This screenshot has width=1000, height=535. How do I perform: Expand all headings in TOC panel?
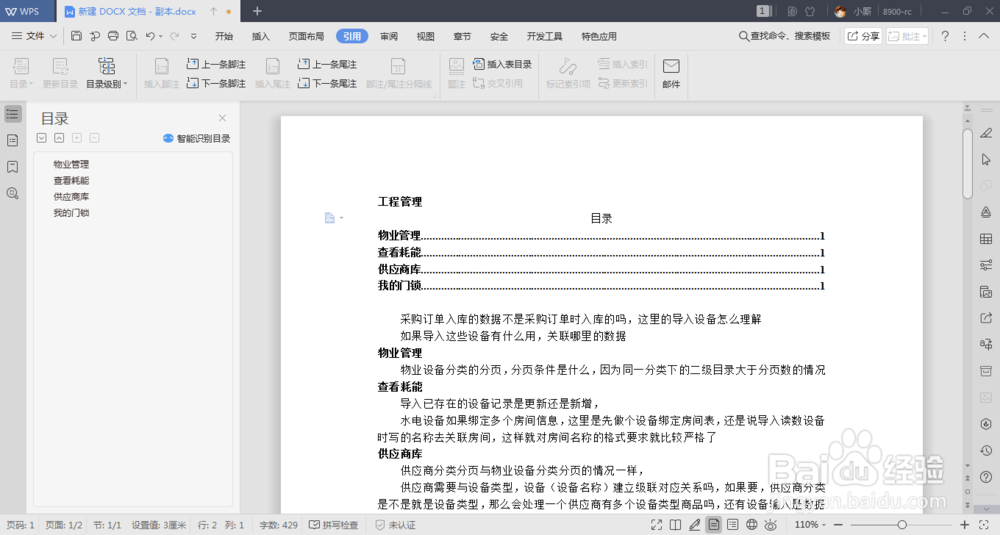click(x=41, y=138)
